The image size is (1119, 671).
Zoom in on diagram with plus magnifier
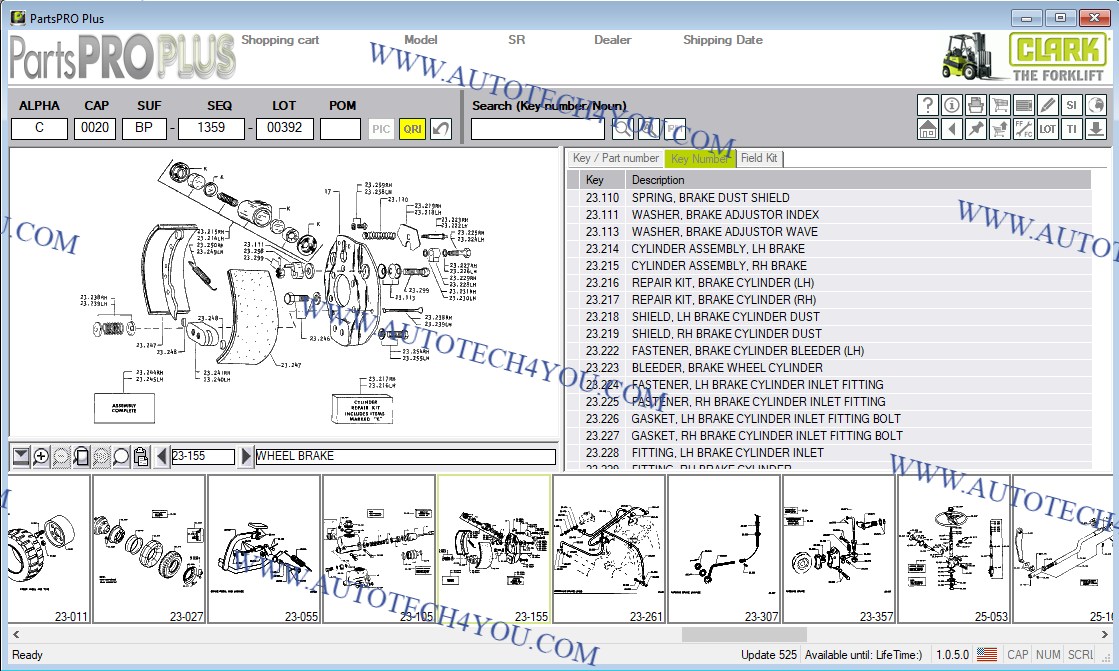pyautogui.click(x=41, y=456)
